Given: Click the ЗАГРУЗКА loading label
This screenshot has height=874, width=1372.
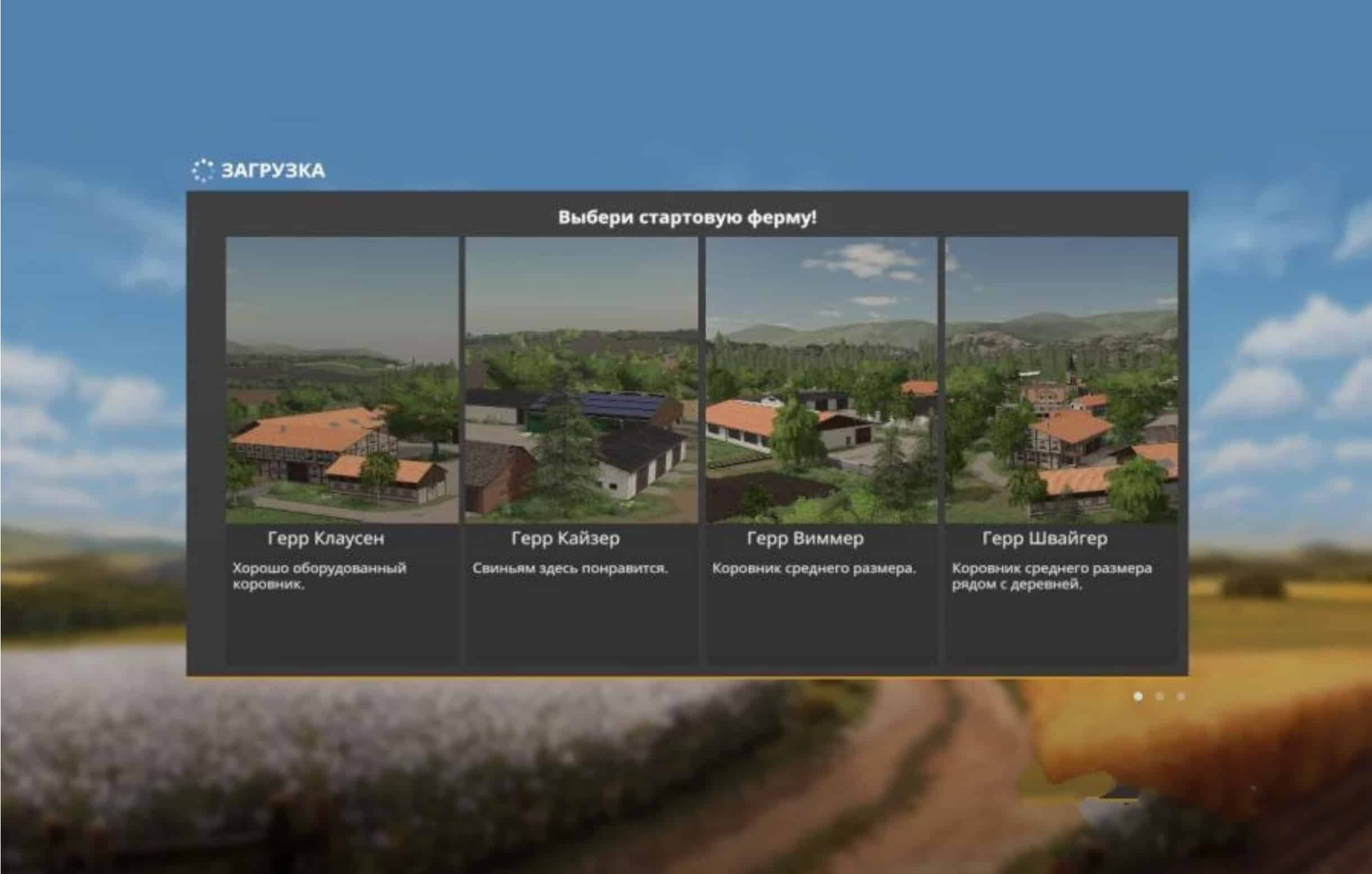Looking at the screenshot, I should pyautogui.click(x=273, y=170).
